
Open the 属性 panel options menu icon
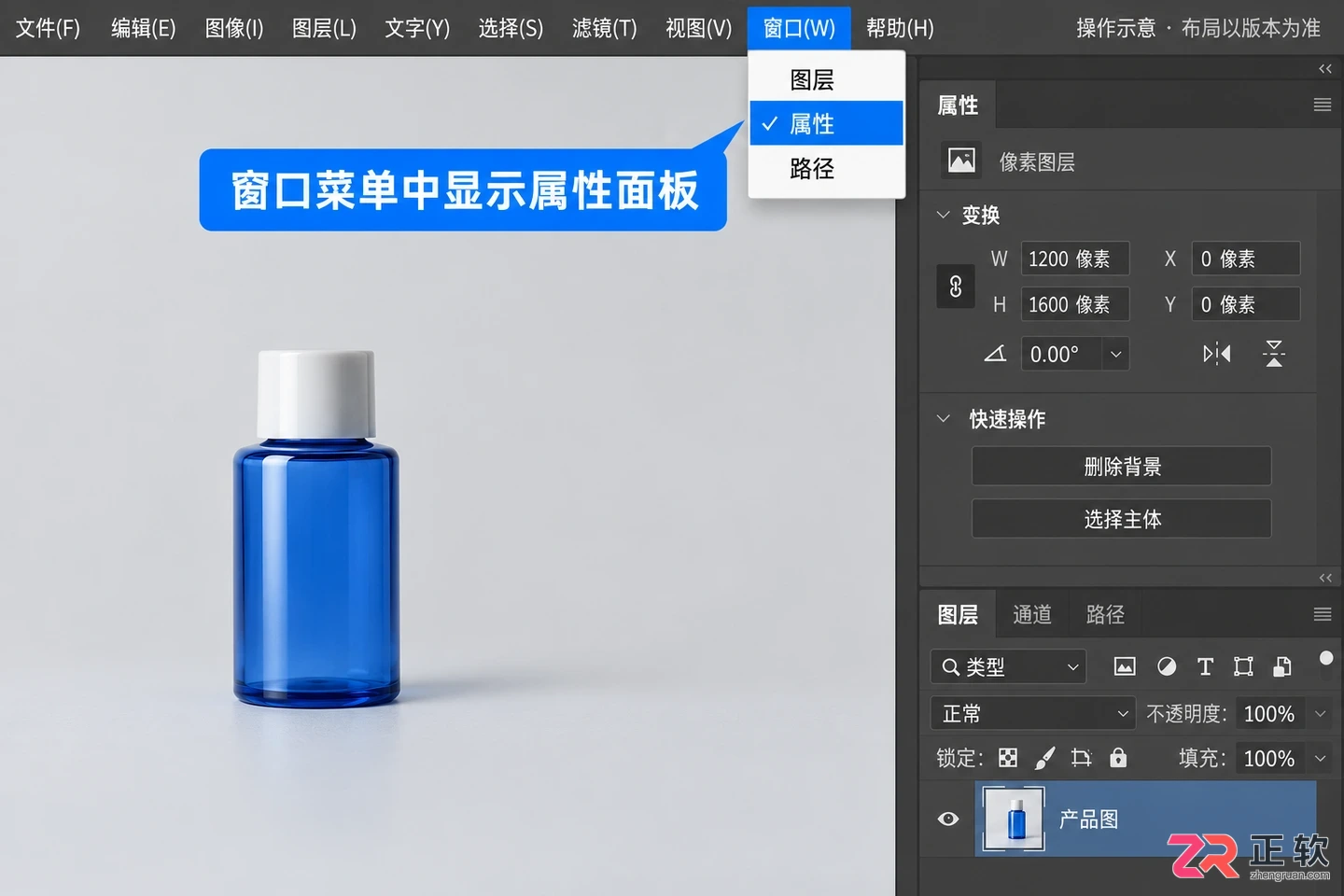(x=1323, y=105)
